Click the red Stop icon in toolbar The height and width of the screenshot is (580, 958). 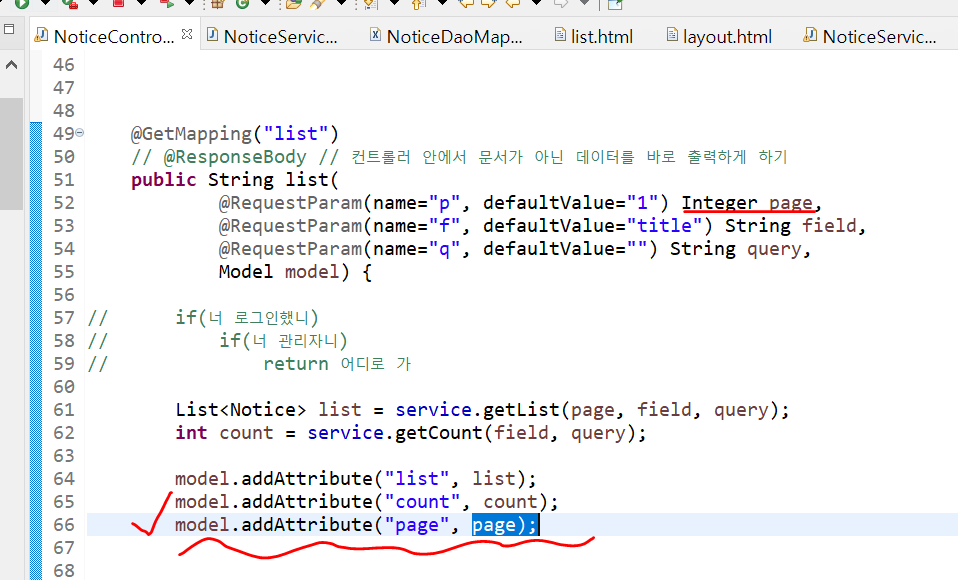(119, 2)
